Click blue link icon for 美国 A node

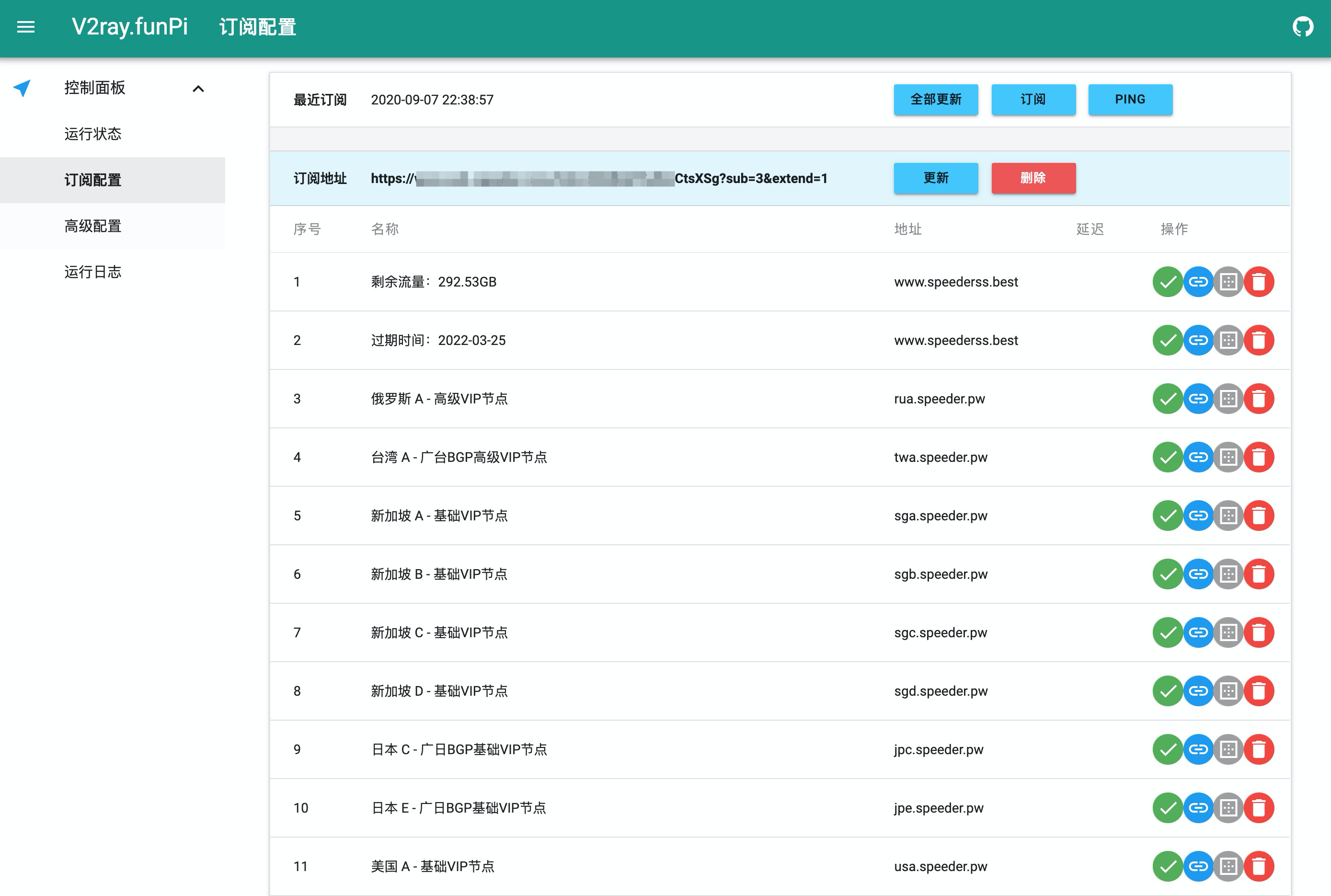point(1198,866)
